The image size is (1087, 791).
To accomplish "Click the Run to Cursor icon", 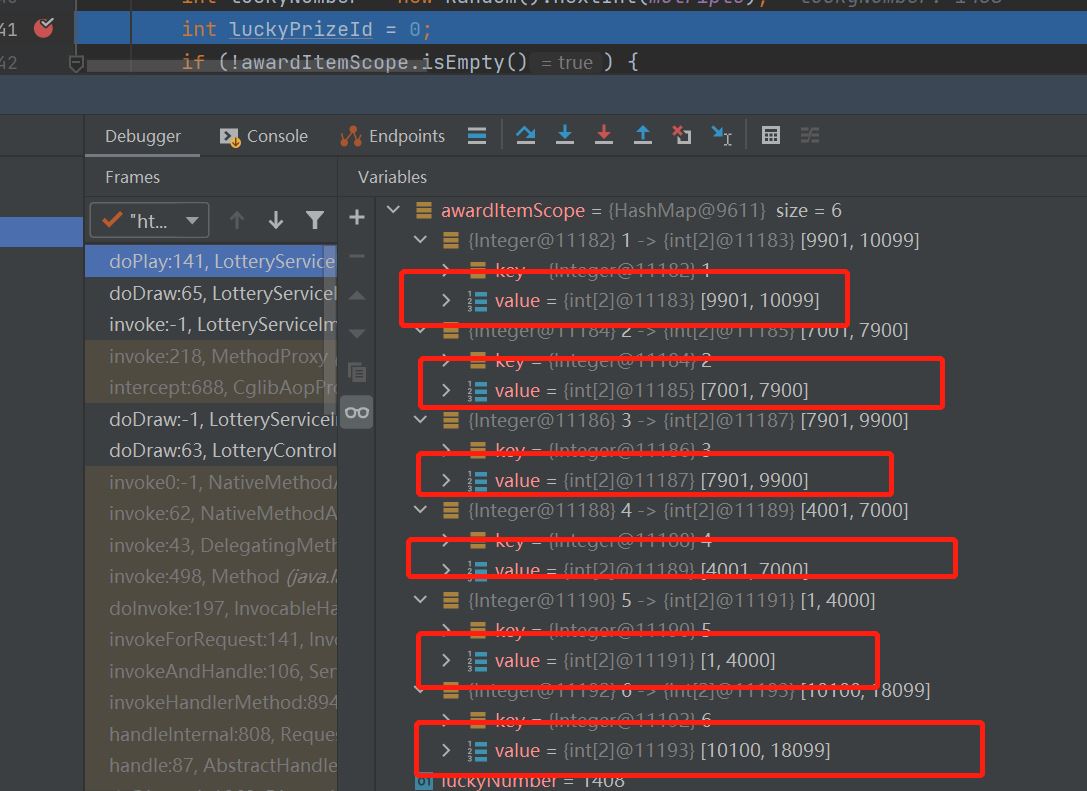I will coord(721,136).
